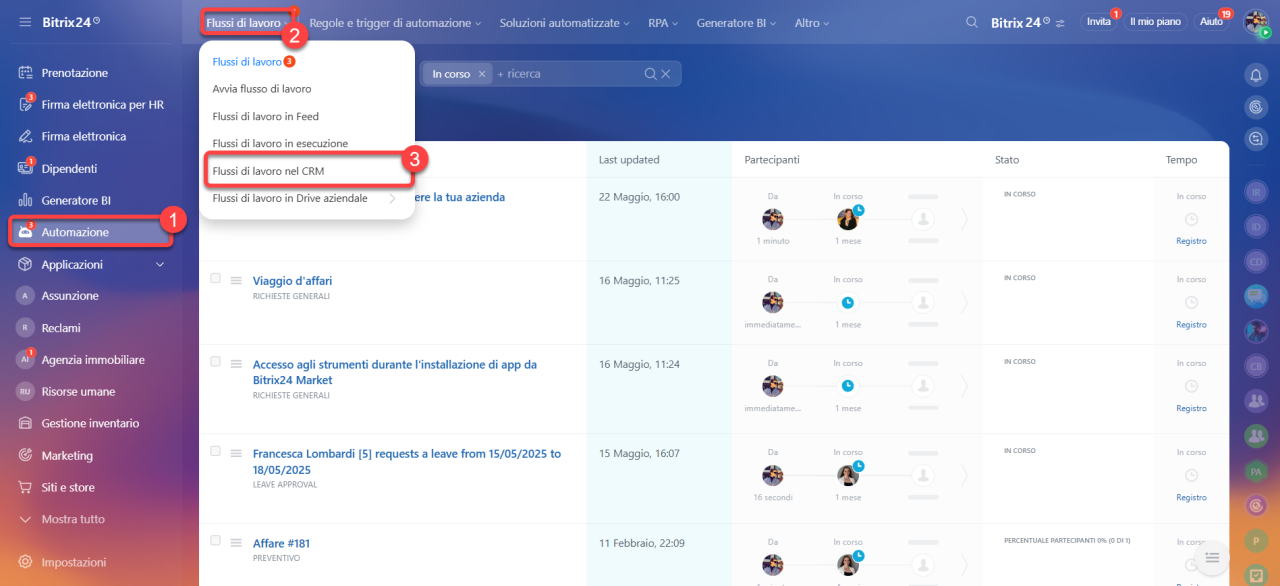Open the CB chat avatar in right panel

1256,365
